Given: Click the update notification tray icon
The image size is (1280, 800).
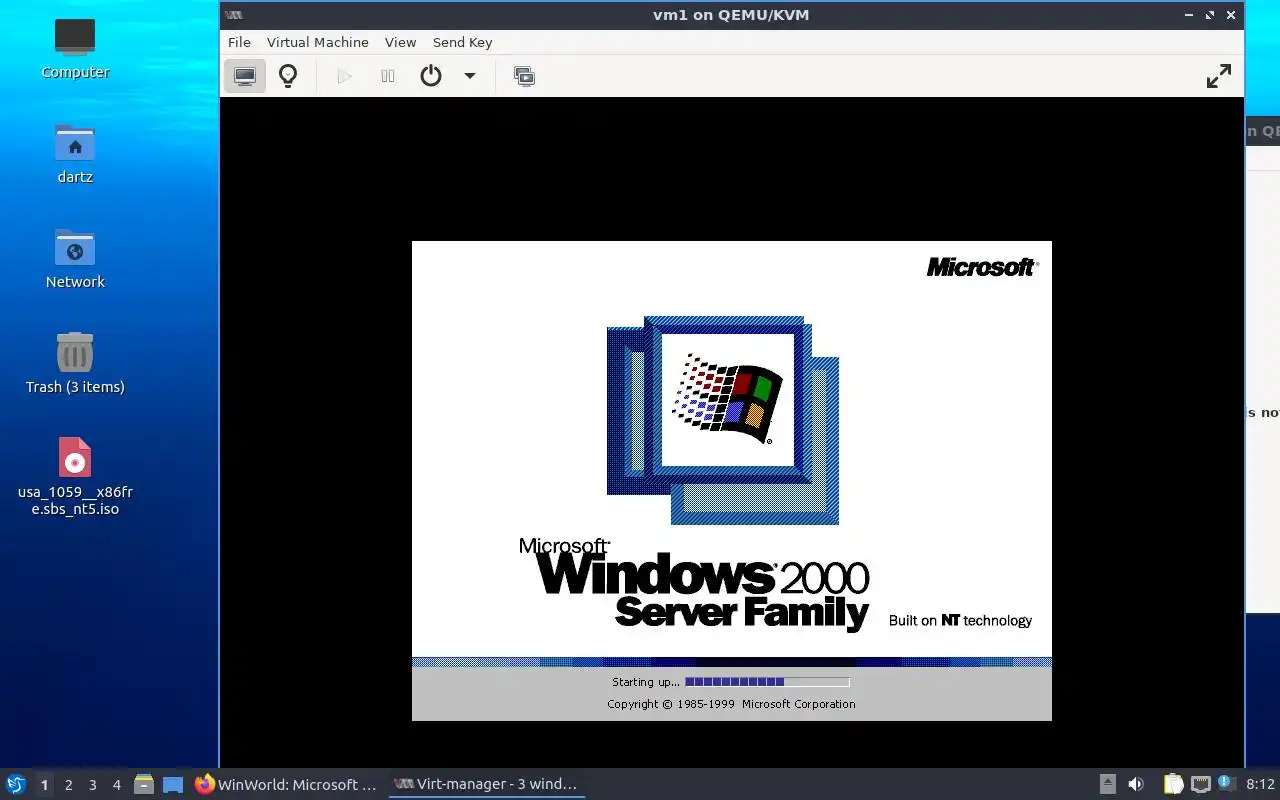Looking at the screenshot, I should click(1226, 784).
